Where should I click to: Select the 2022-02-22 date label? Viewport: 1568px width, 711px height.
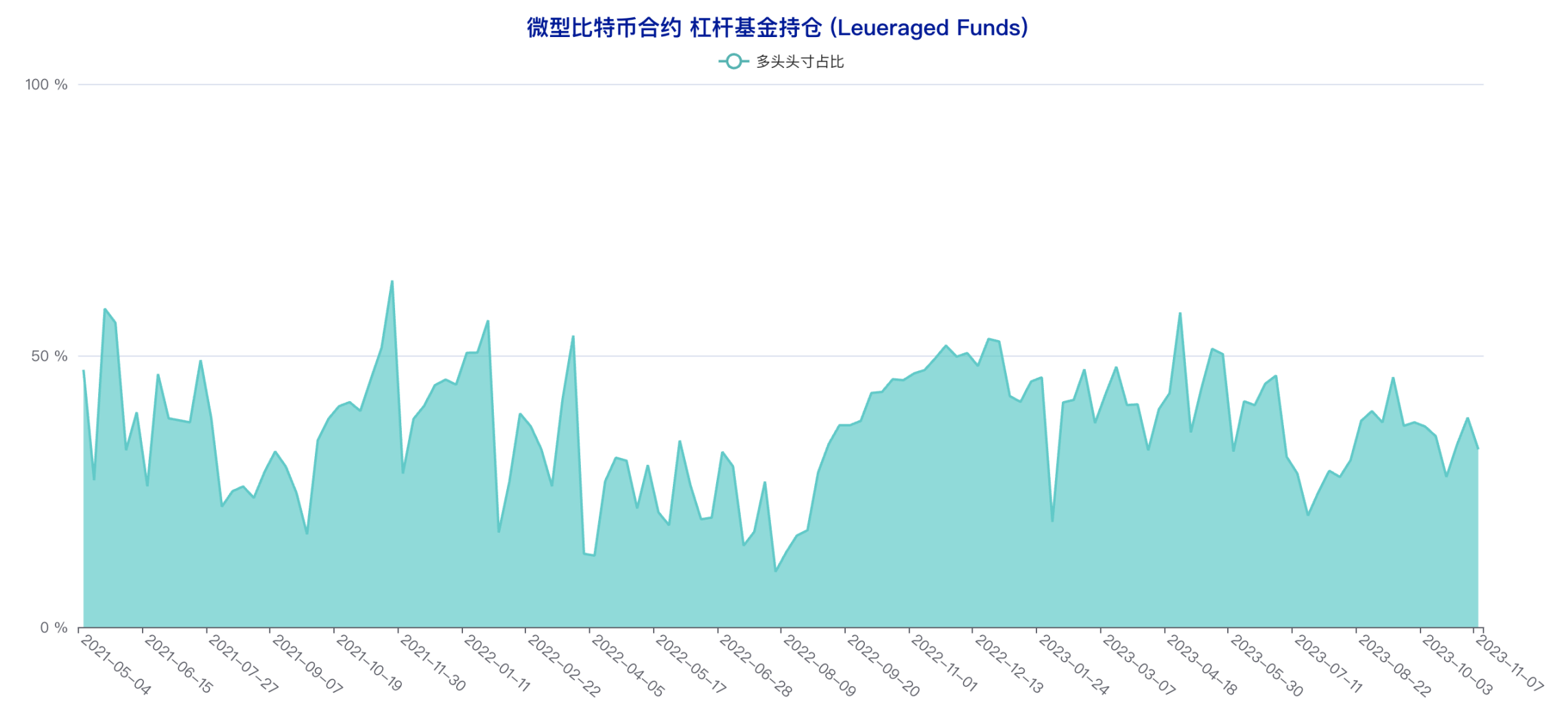[563, 665]
